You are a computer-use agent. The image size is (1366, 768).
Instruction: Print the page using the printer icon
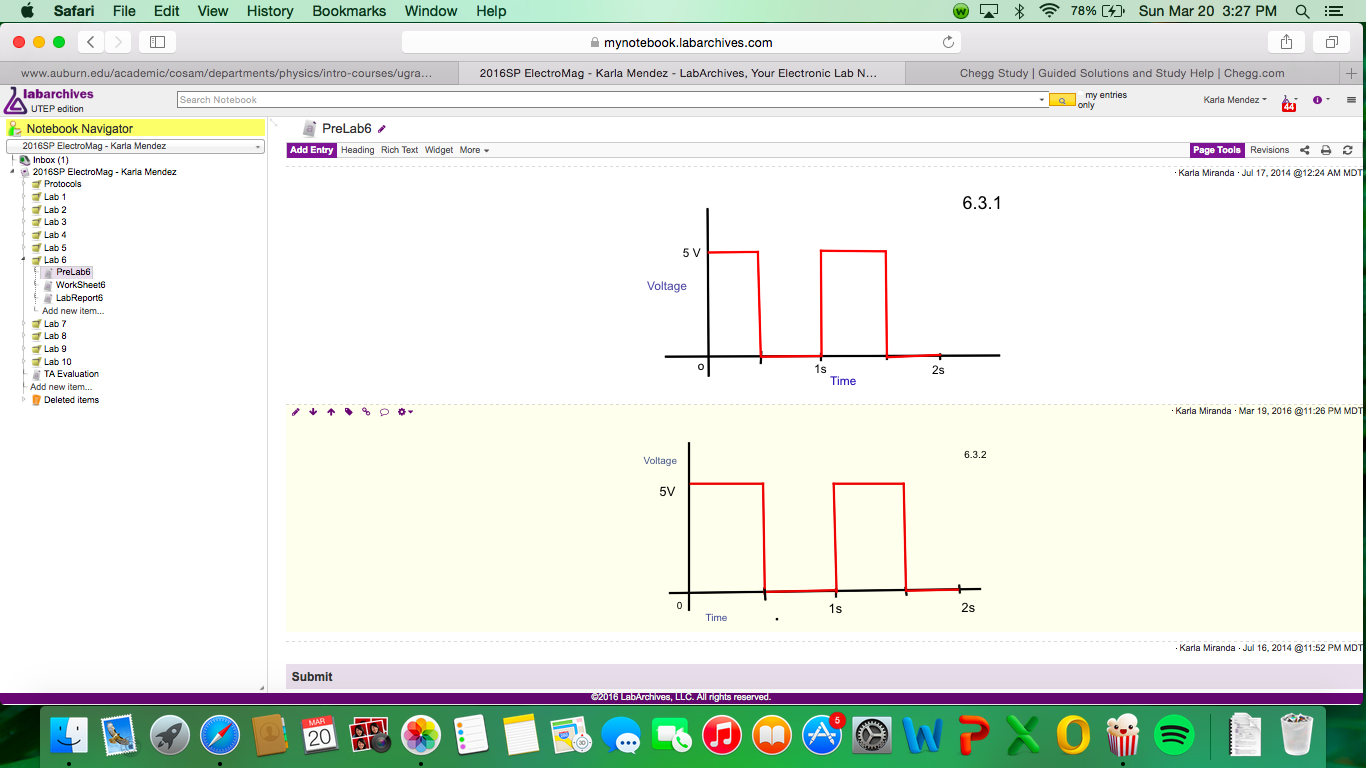click(x=1326, y=150)
